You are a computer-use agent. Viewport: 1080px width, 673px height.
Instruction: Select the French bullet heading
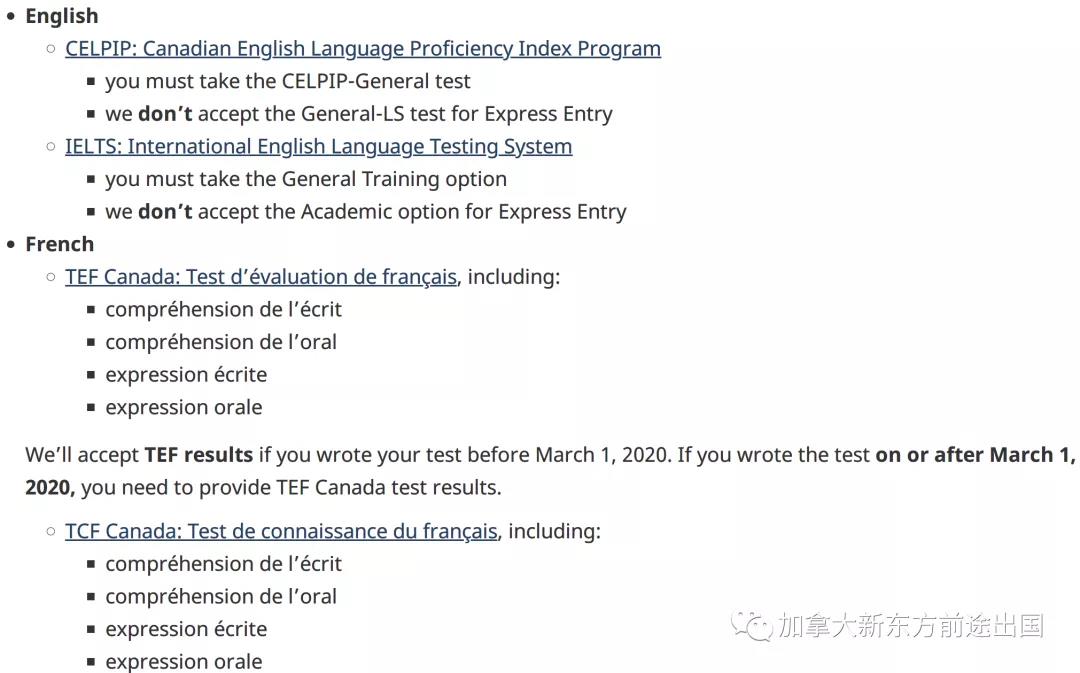(x=60, y=245)
